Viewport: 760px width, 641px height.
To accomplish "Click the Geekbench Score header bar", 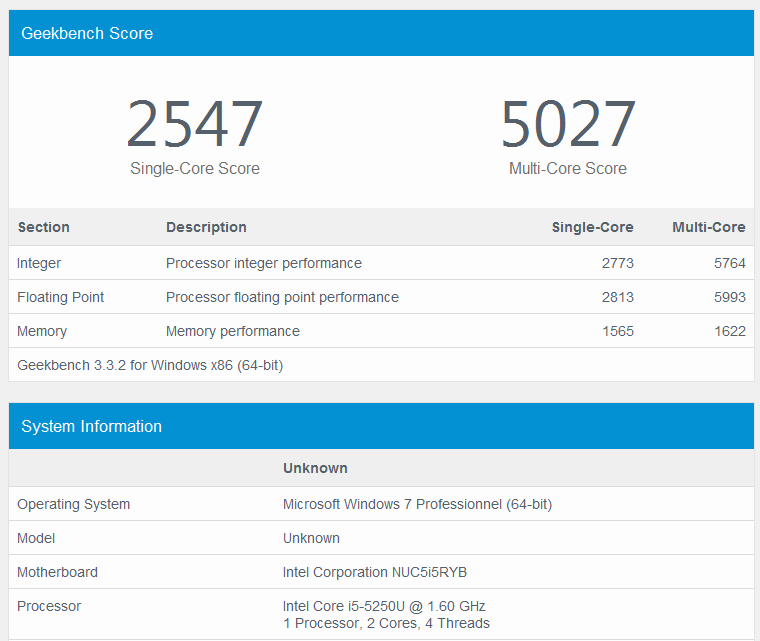I will click(380, 33).
